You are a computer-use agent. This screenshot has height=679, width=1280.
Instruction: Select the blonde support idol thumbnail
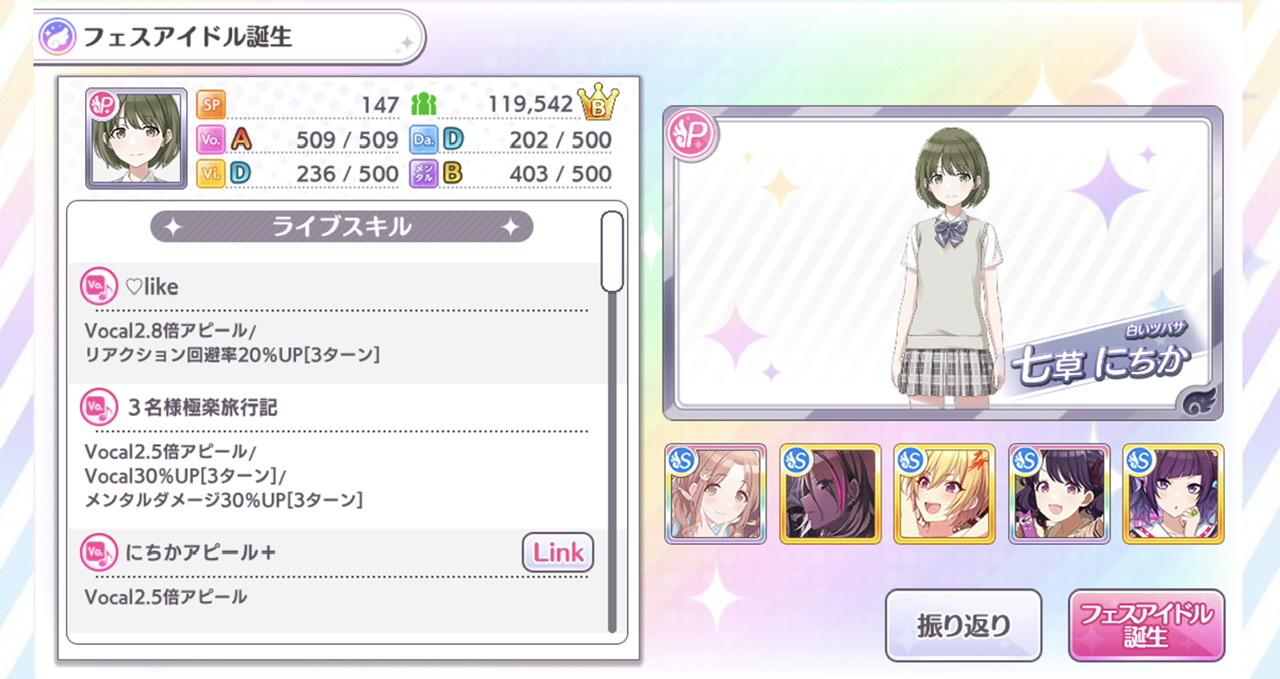coord(944,494)
